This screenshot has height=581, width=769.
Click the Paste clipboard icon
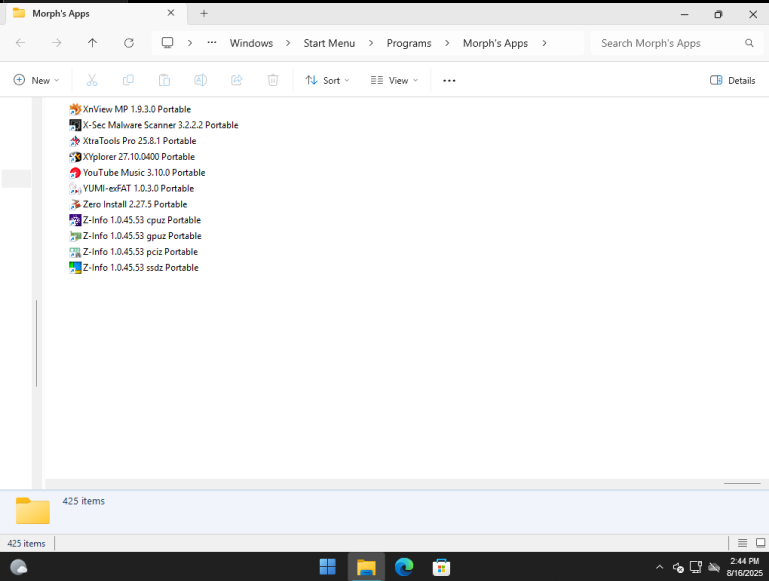pyautogui.click(x=164, y=80)
